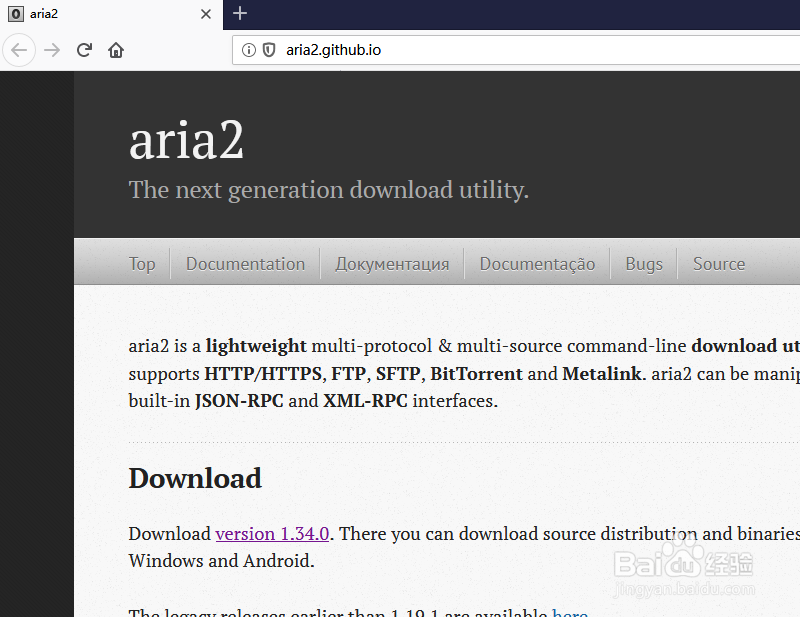Click the aria2 favicon on the tab
Screen dimensions: 800x617
pyautogui.click(x=14, y=14)
